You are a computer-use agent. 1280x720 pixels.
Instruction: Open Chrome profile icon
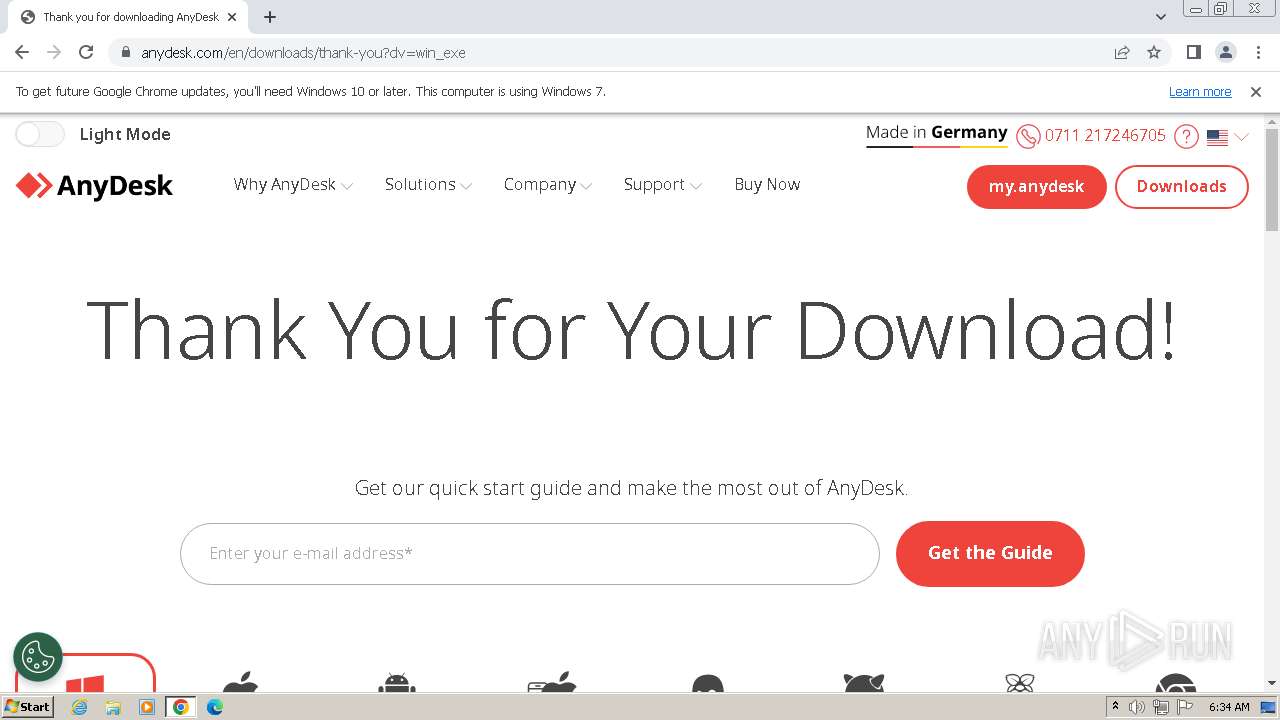click(x=1226, y=52)
